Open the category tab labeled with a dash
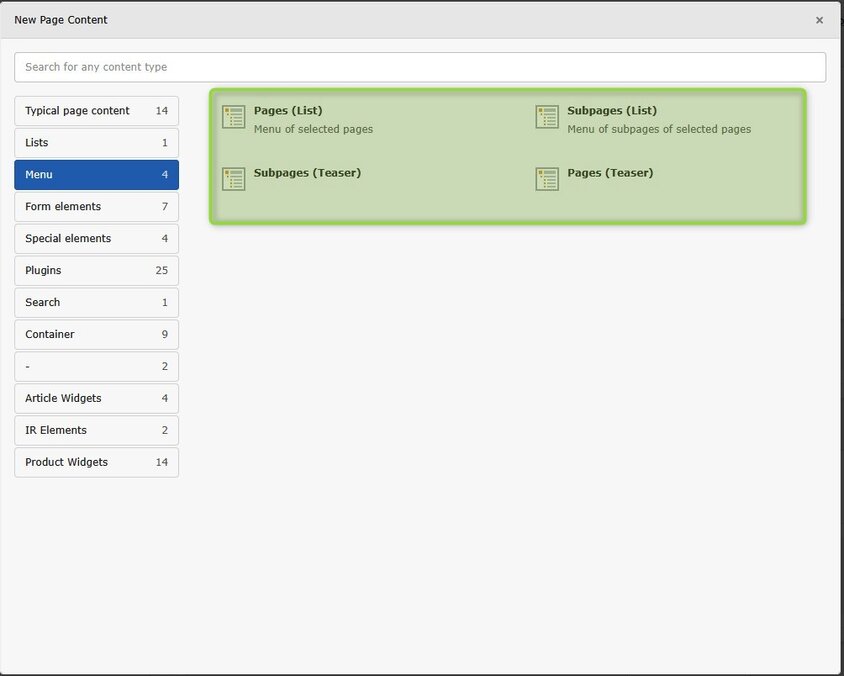 [96, 367]
